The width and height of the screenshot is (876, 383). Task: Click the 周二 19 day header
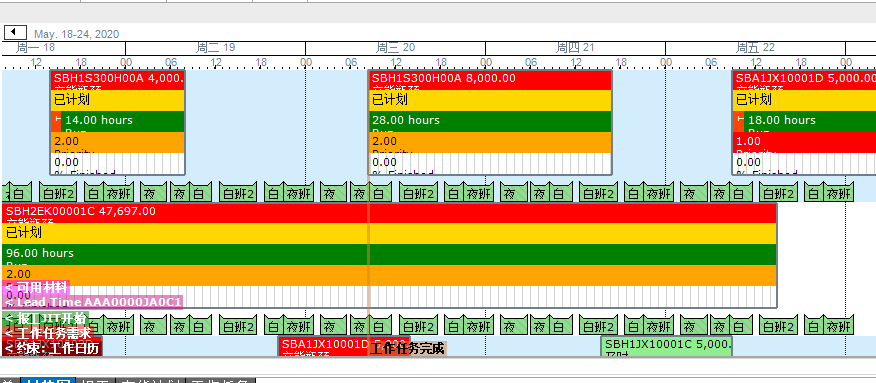coord(216,48)
